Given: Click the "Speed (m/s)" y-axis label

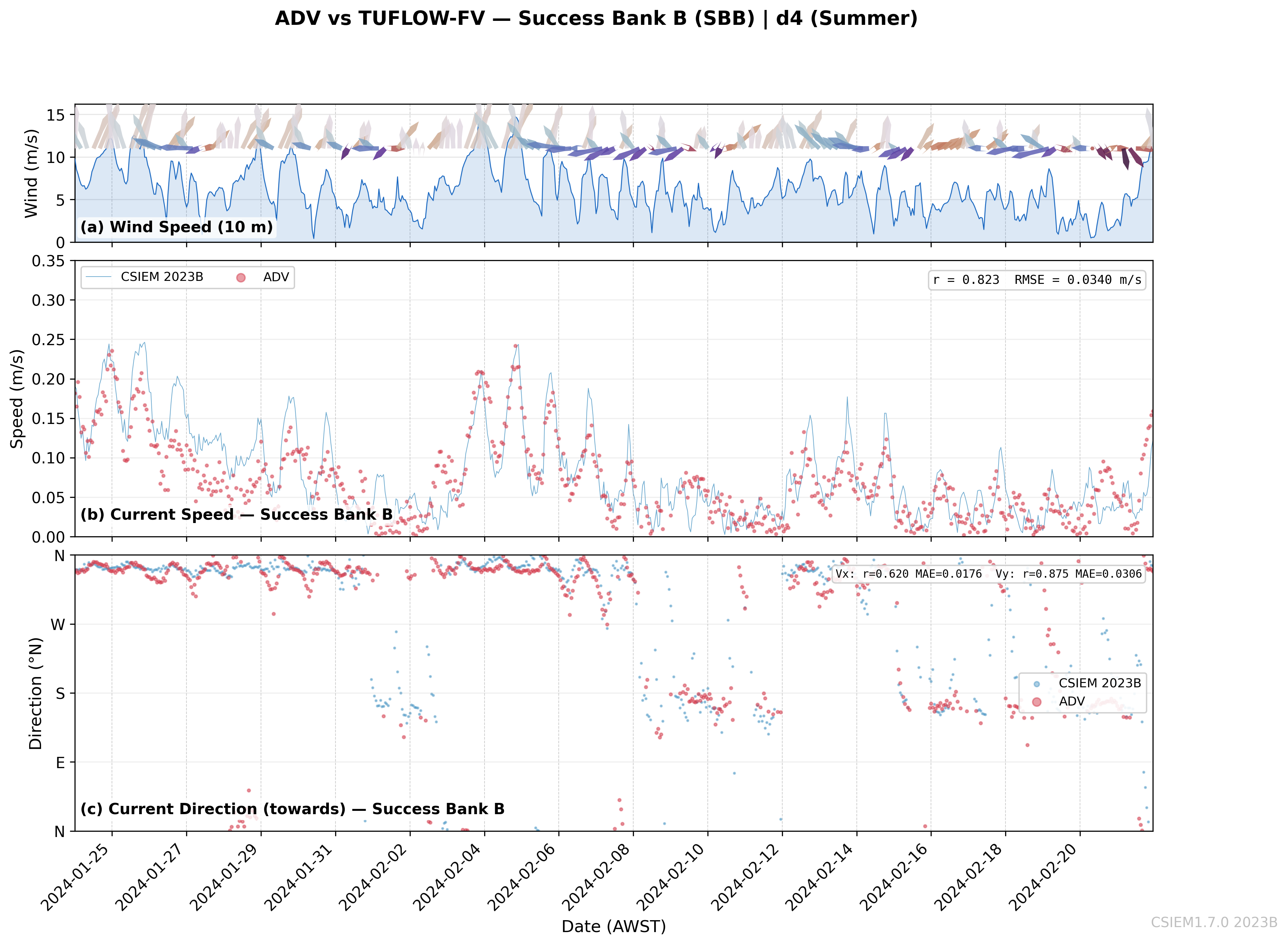Looking at the screenshot, I should pyautogui.click(x=17, y=399).
